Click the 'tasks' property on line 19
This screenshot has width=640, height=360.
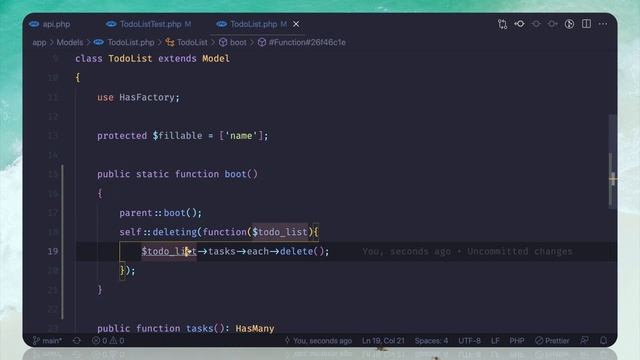coord(222,251)
